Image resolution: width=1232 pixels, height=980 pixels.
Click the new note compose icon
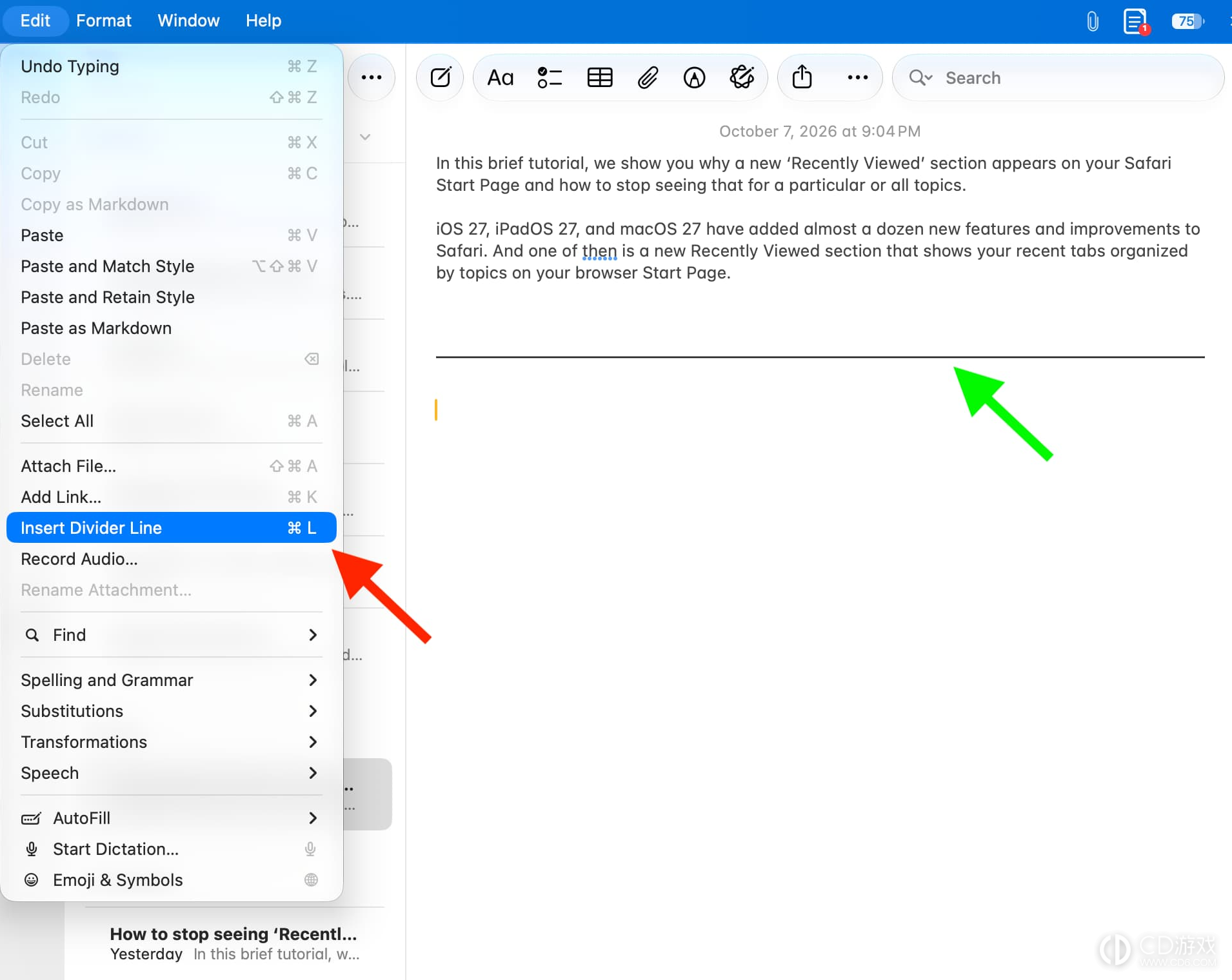point(441,77)
